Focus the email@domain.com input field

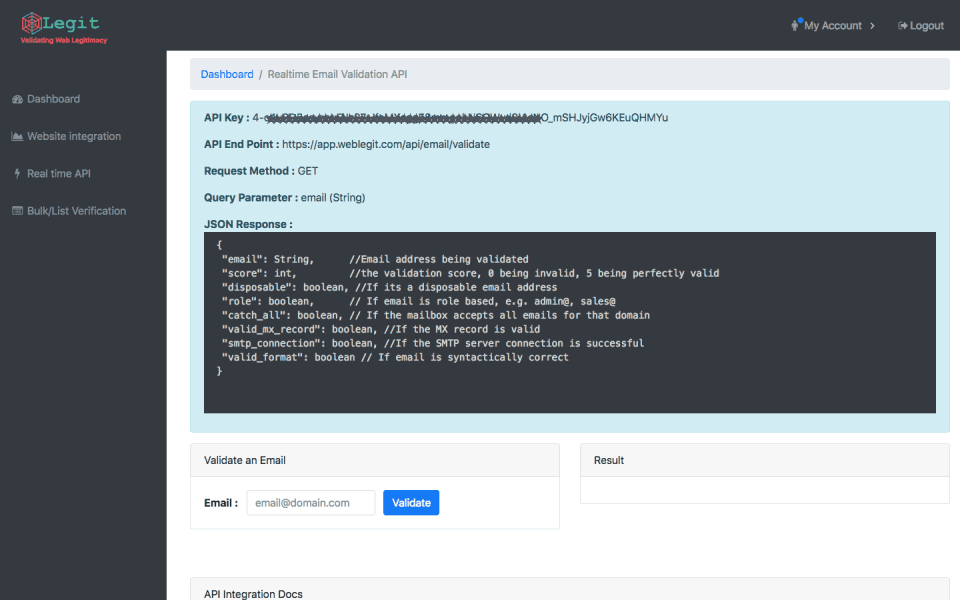click(311, 503)
